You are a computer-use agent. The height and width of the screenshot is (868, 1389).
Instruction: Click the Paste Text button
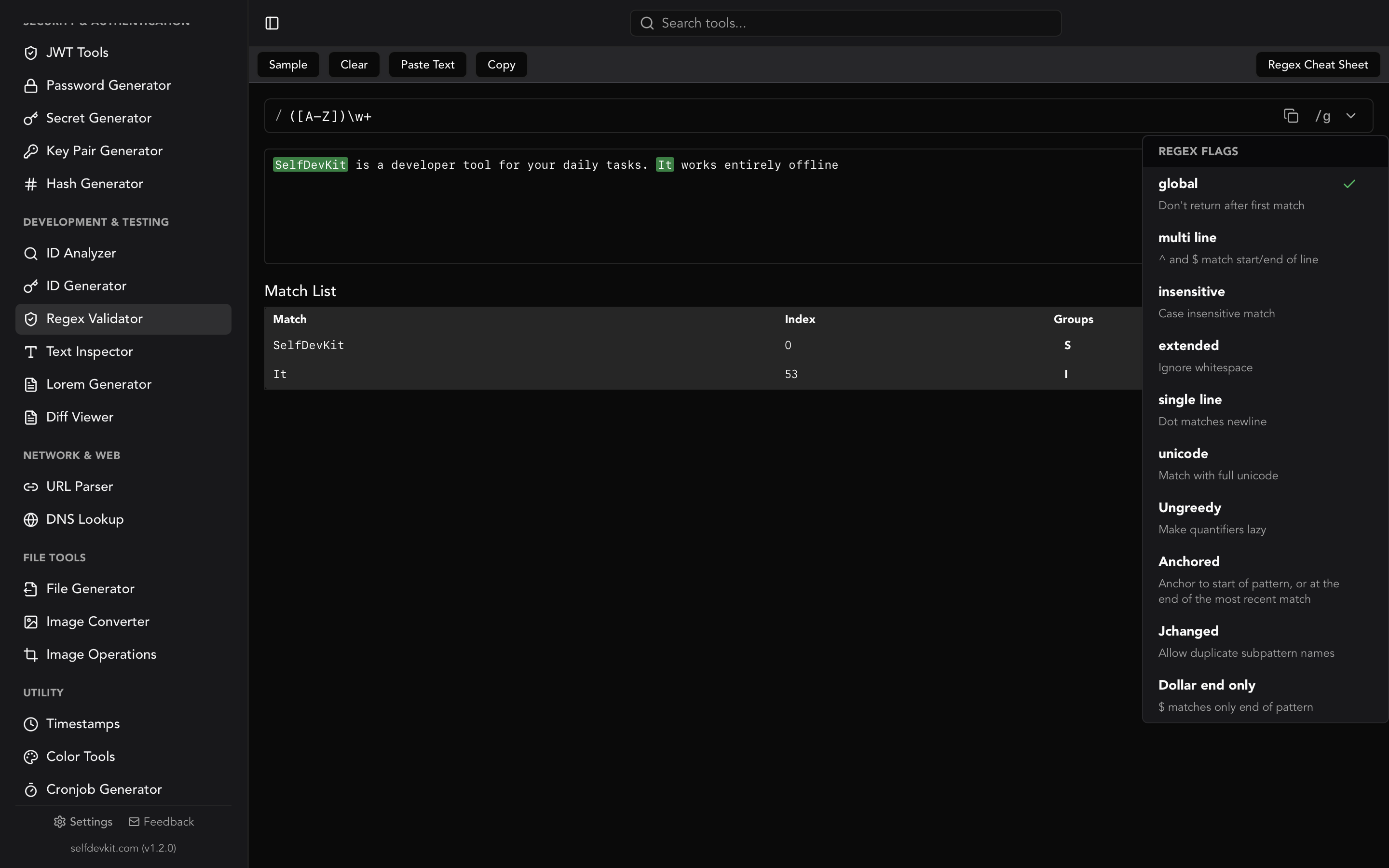[428, 65]
